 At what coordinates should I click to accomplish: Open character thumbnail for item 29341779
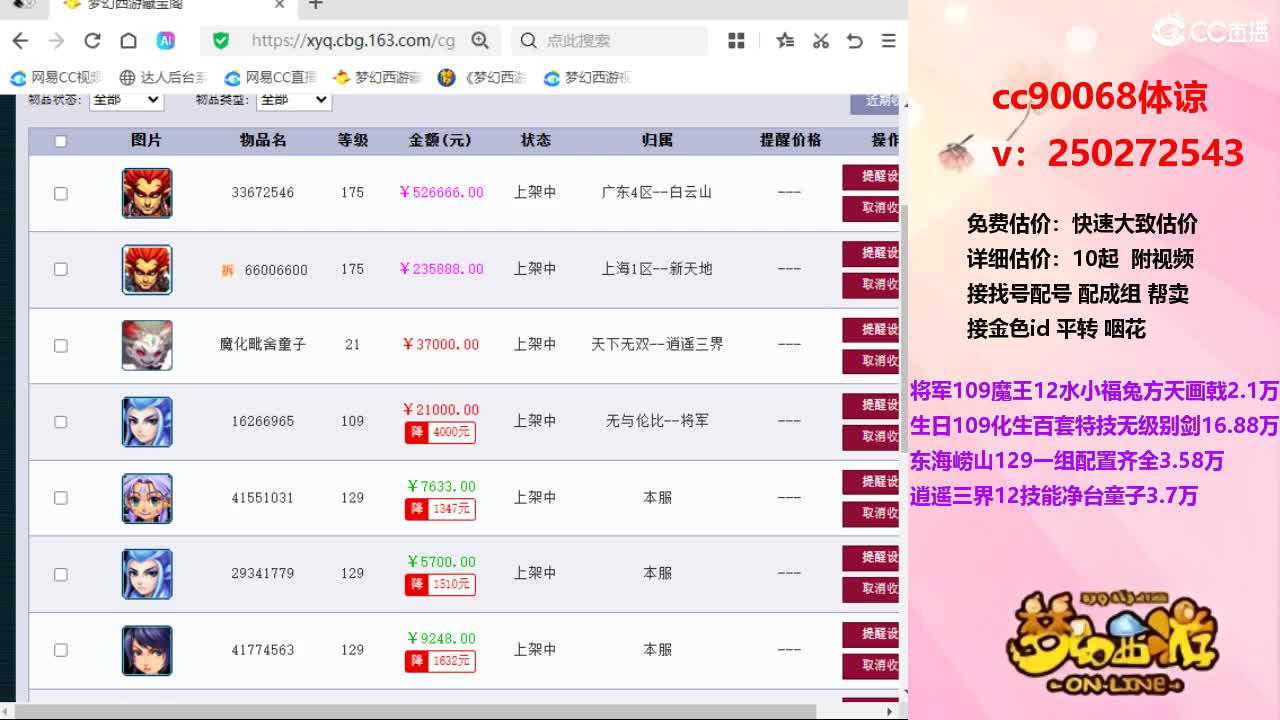pos(147,574)
